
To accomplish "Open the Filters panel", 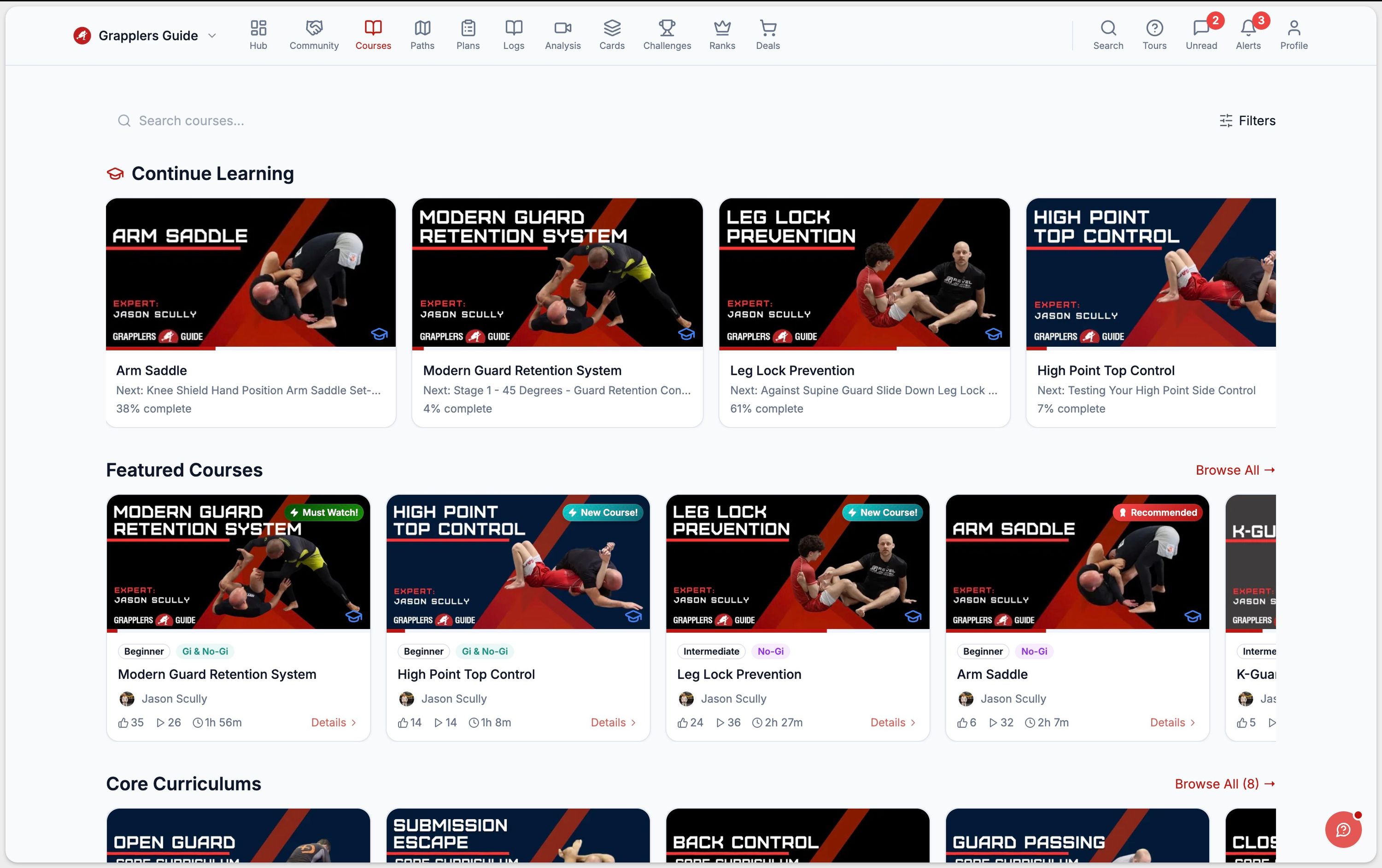I will click(1247, 121).
